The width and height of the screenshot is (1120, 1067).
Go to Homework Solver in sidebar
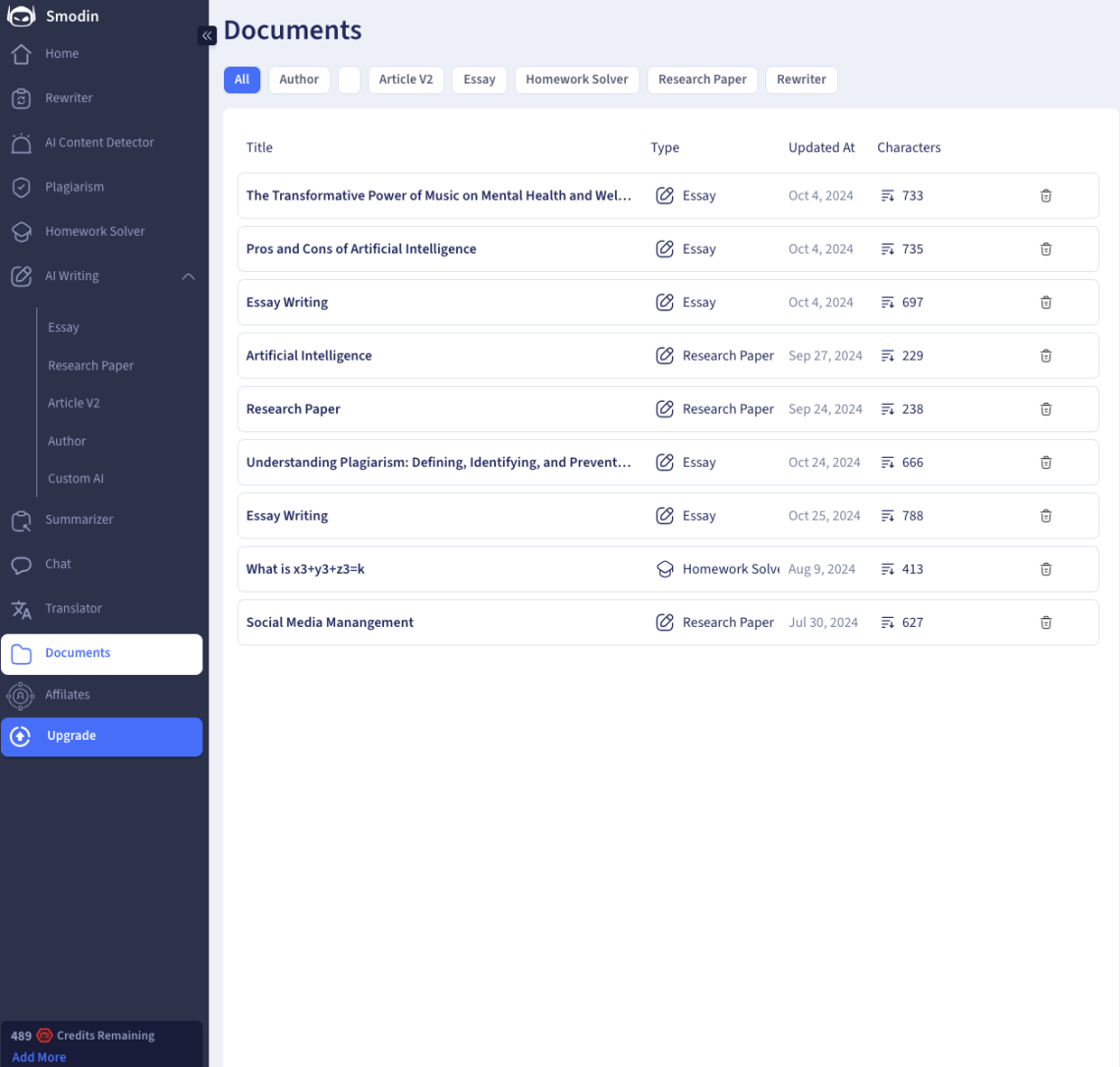[x=94, y=232]
